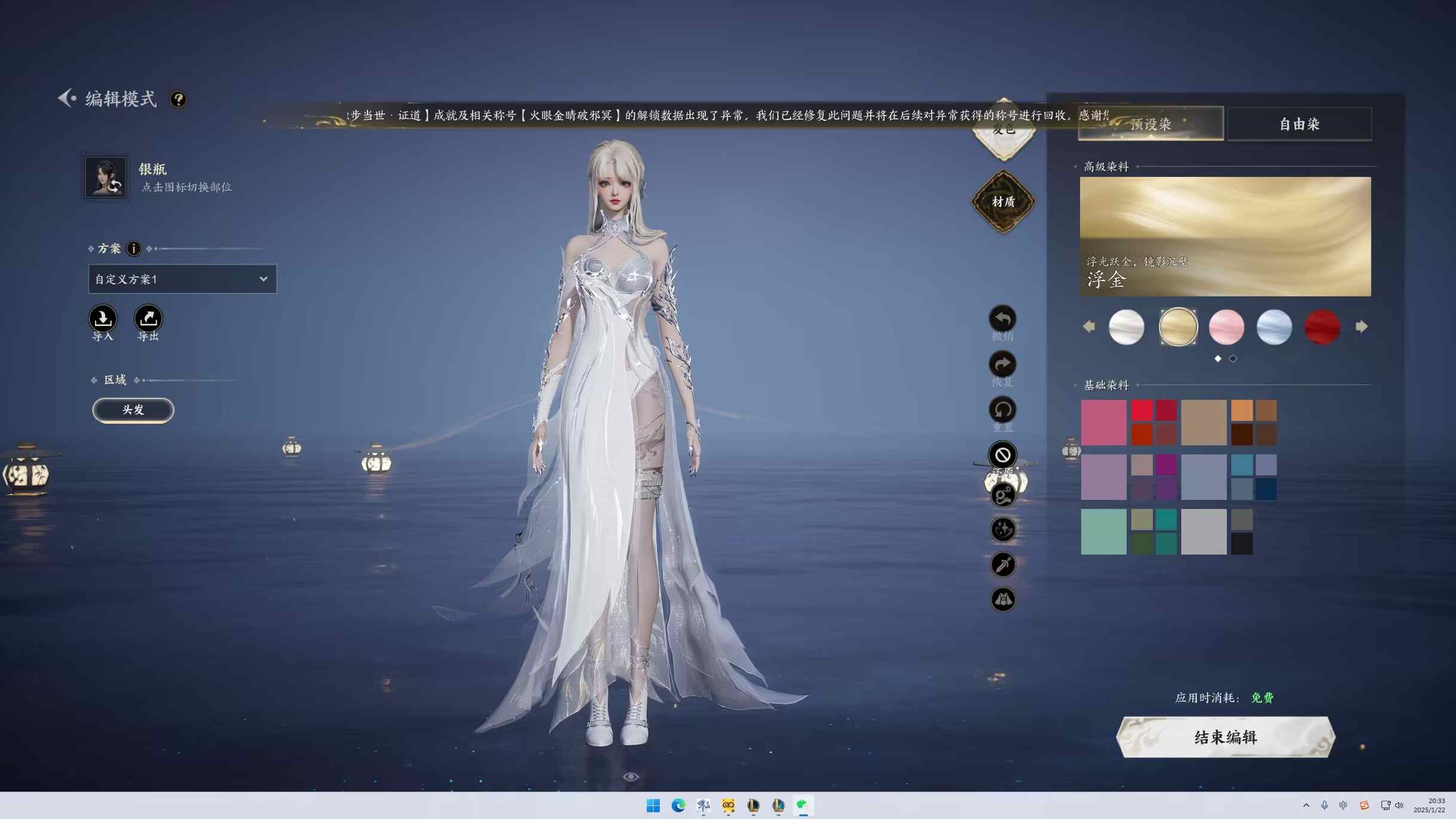Pick the small orange basic dye
Image resolution: width=1456 pixels, height=819 pixels.
click(1241, 411)
